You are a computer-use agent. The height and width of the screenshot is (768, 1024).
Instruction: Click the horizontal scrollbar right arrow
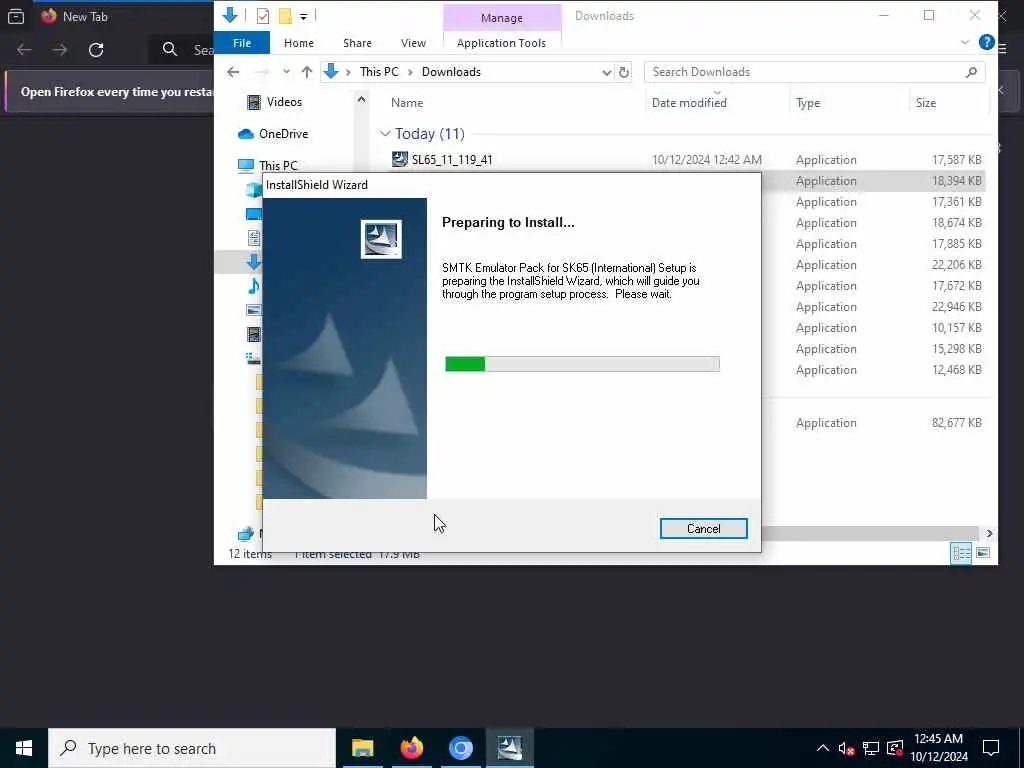pyautogui.click(x=989, y=534)
